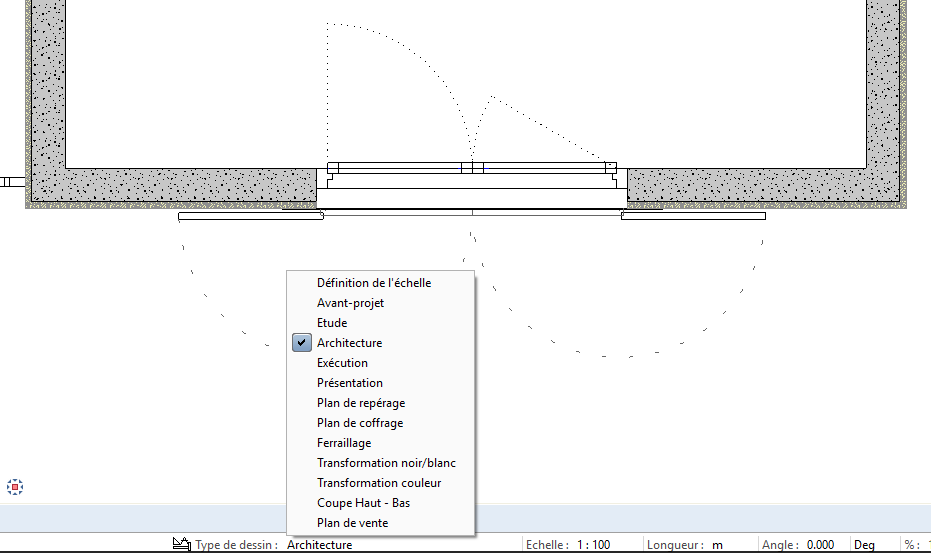The width and height of the screenshot is (931, 553).
Task: Select 'Définition de l'échelle' menu entry
Action: [x=380, y=283]
